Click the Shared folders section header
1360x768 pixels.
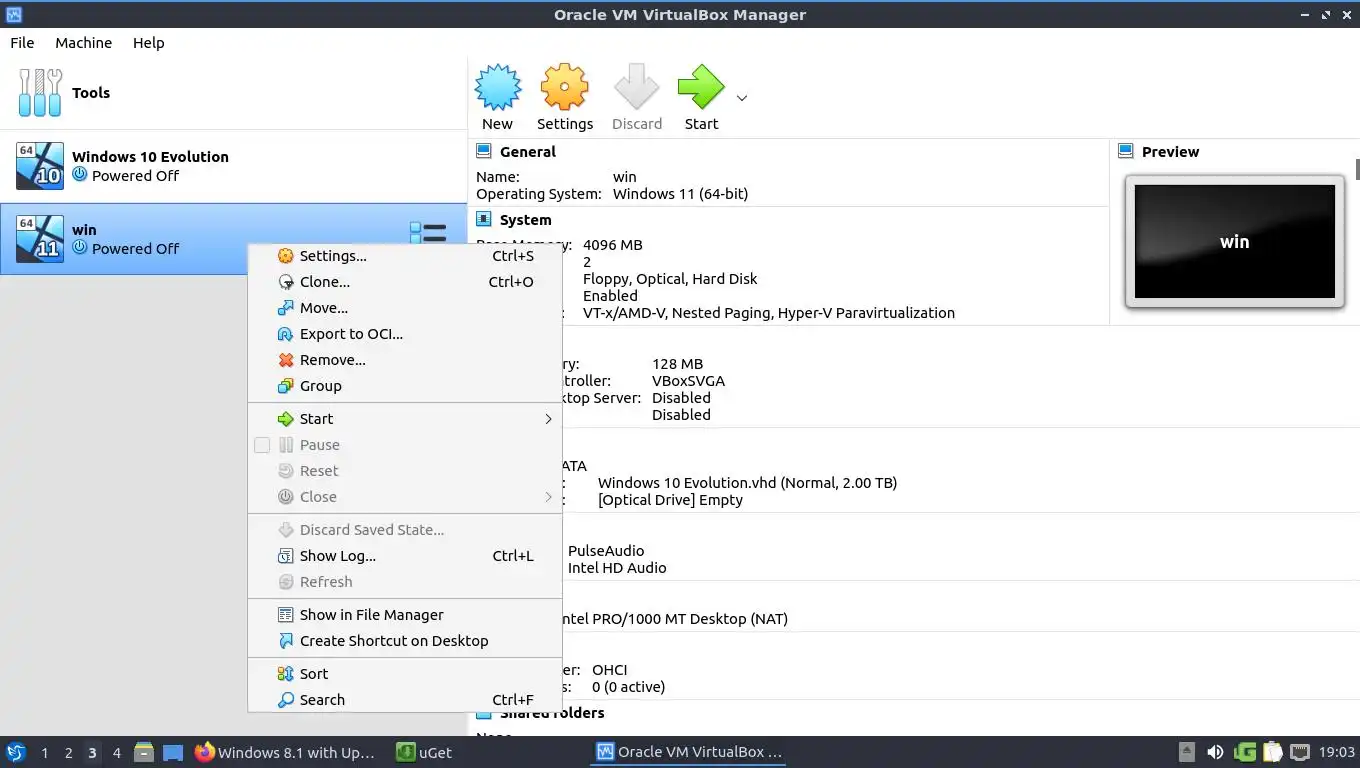click(x=552, y=713)
